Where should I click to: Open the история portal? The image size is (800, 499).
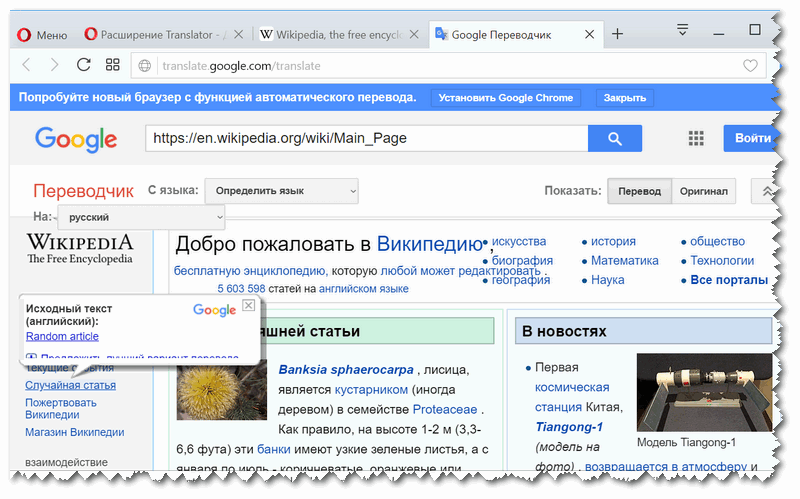pos(613,241)
